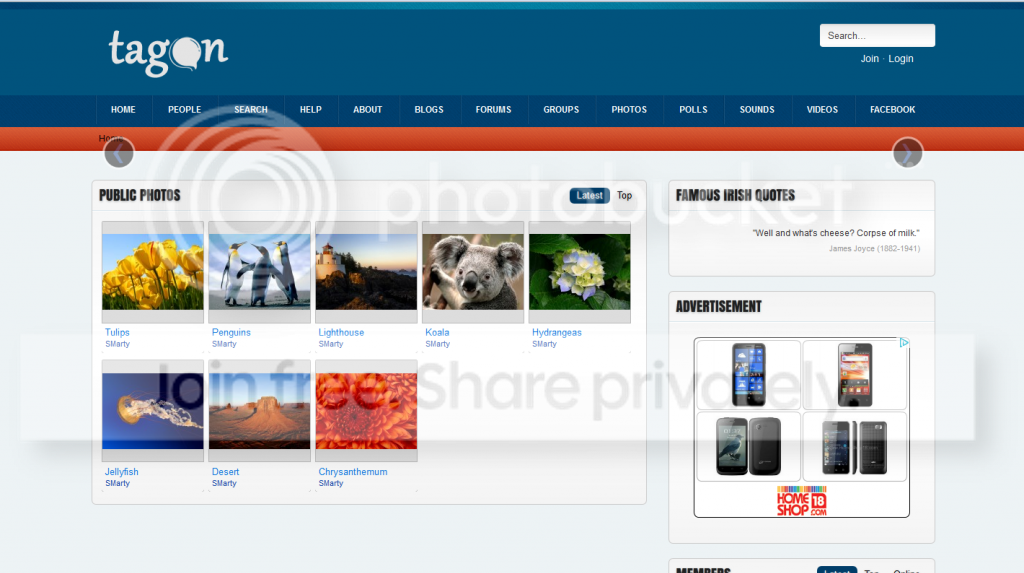Screen dimensions: 1024x573
Task: Open the Join link
Action: 869,59
